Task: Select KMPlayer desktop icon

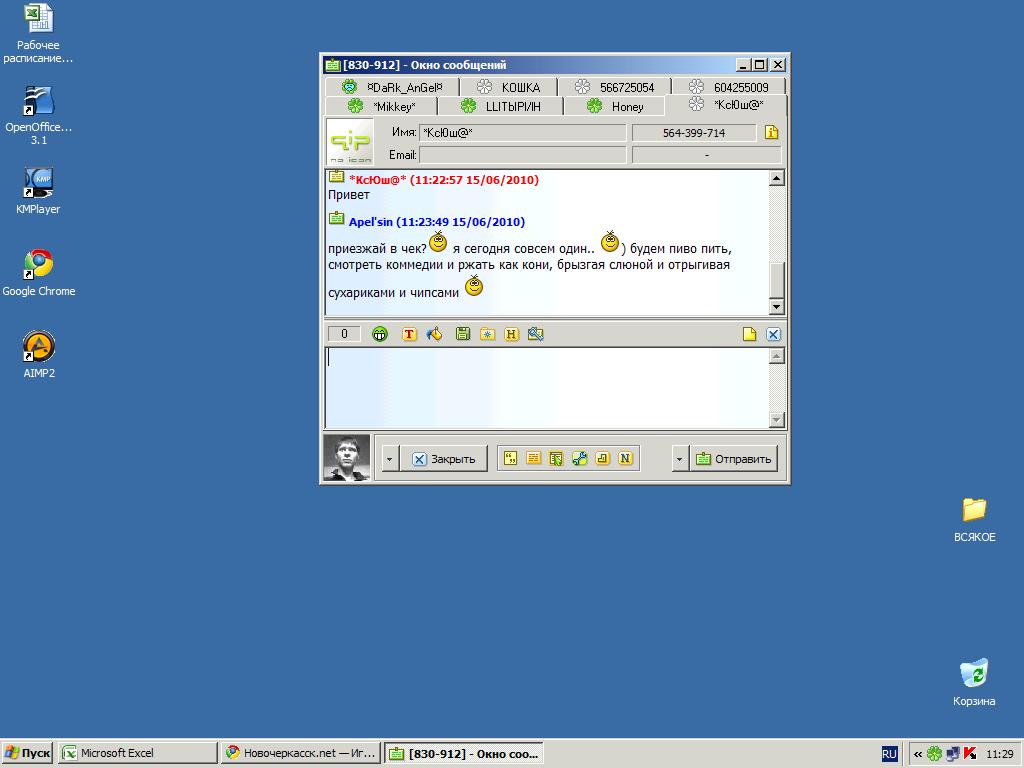Action: [x=38, y=191]
